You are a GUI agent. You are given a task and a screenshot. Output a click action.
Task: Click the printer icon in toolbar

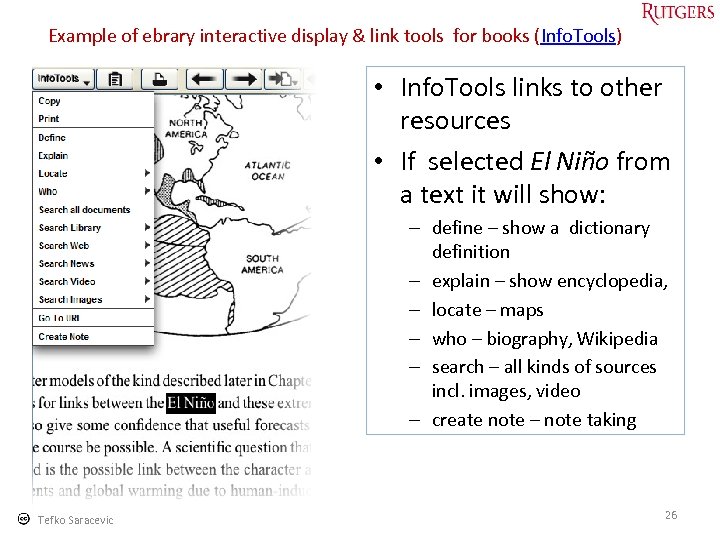pos(159,79)
